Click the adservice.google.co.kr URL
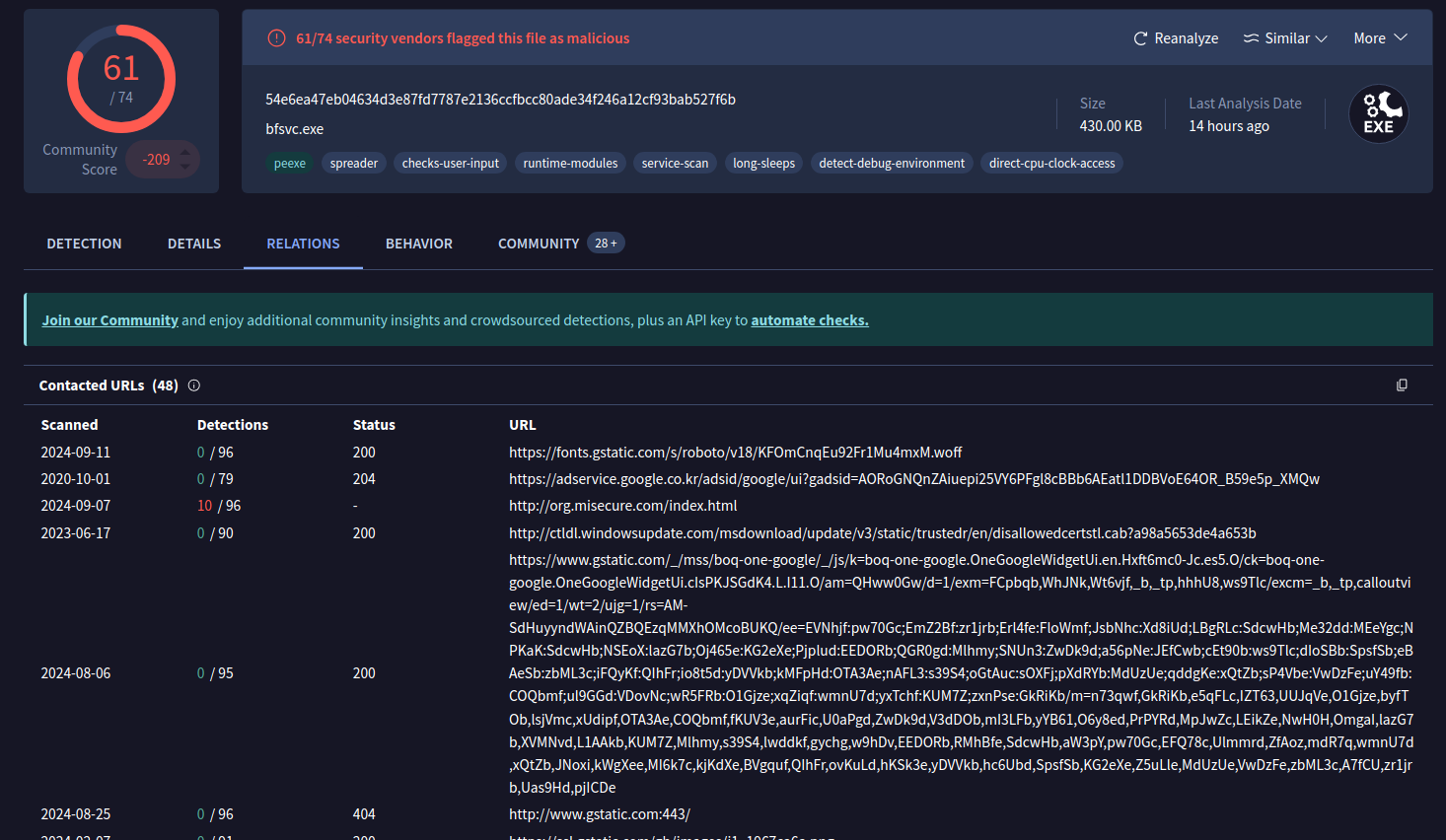 pyautogui.click(x=914, y=479)
